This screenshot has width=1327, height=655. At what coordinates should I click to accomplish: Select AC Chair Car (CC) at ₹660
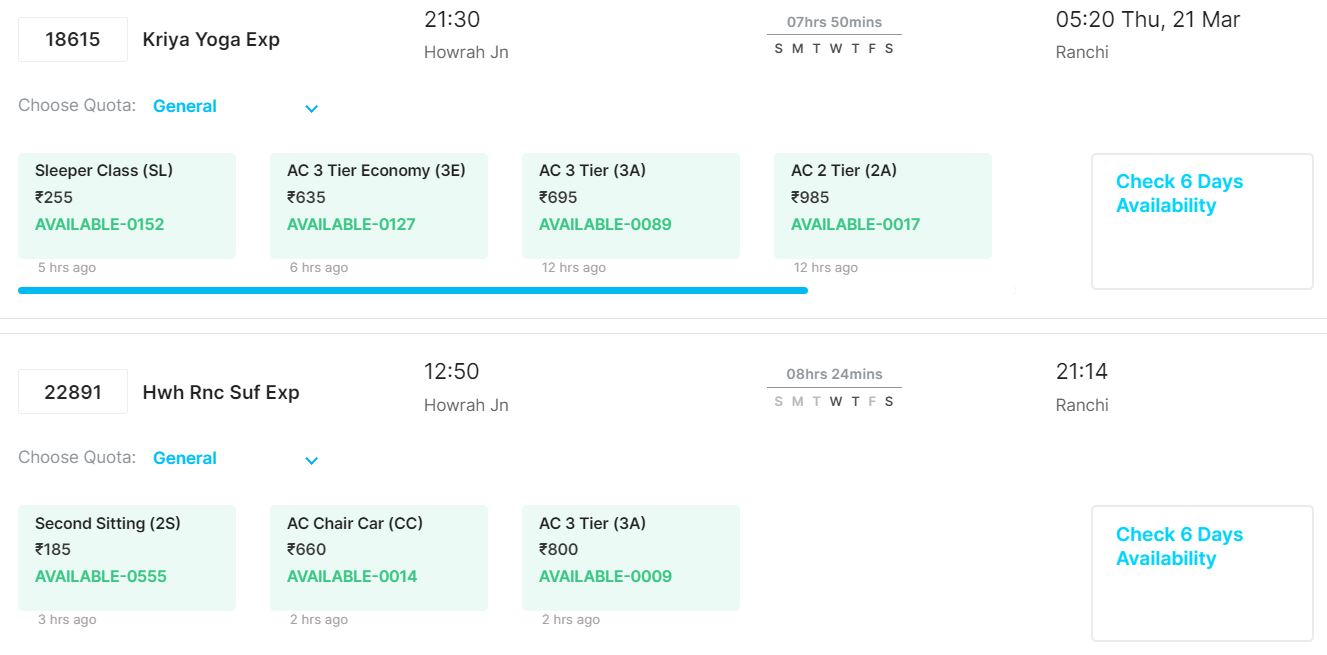pyautogui.click(x=379, y=558)
